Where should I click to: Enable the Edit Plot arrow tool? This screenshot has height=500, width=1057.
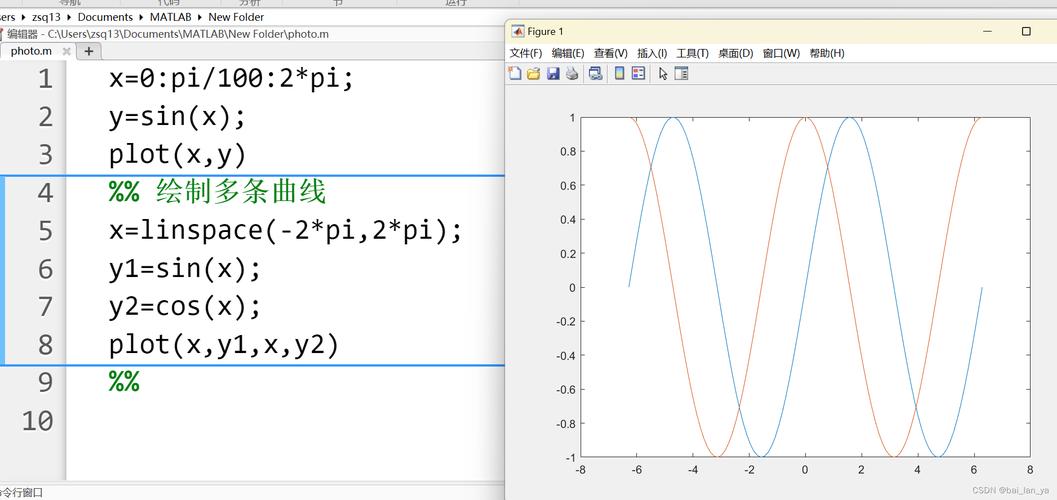pyautogui.click(x=662, y=74)
